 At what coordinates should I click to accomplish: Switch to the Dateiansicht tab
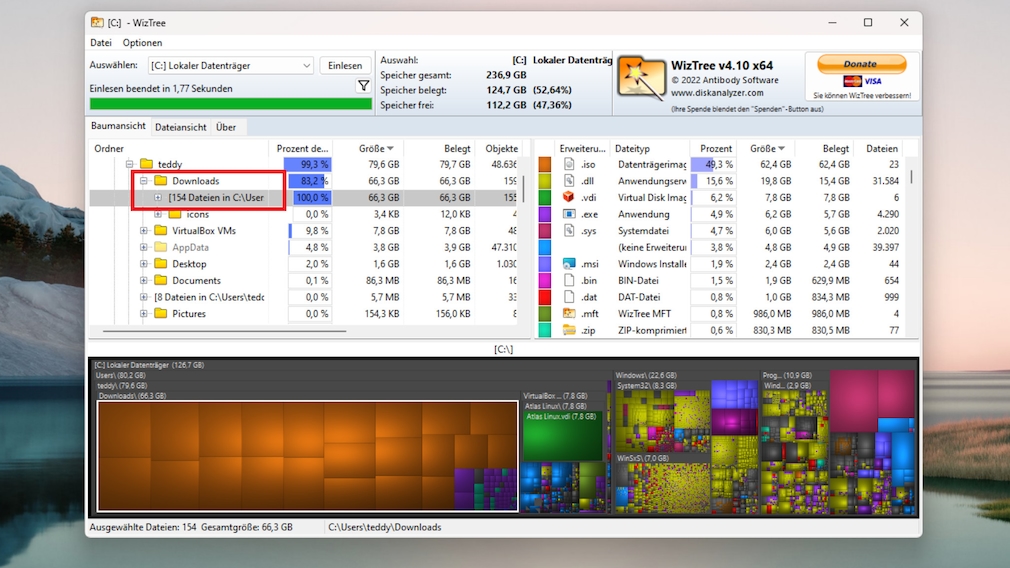(x=181, y=127)
